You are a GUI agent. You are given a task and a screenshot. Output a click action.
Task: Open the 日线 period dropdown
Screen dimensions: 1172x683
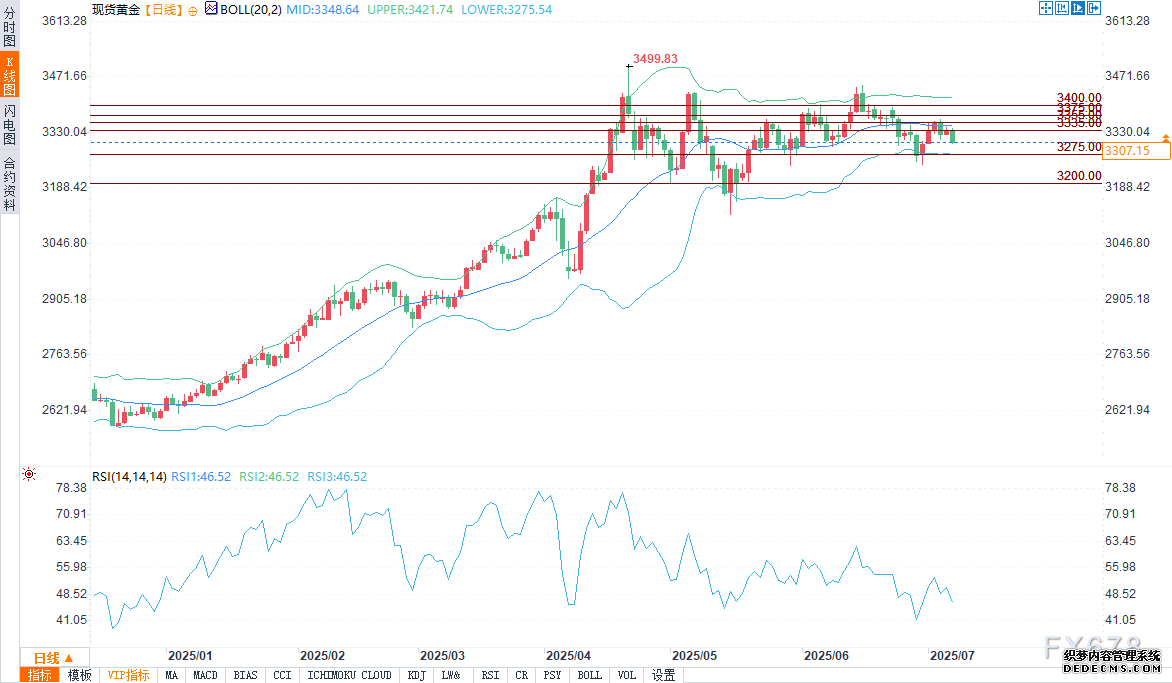pyautogui.click(x=54, y=658)
